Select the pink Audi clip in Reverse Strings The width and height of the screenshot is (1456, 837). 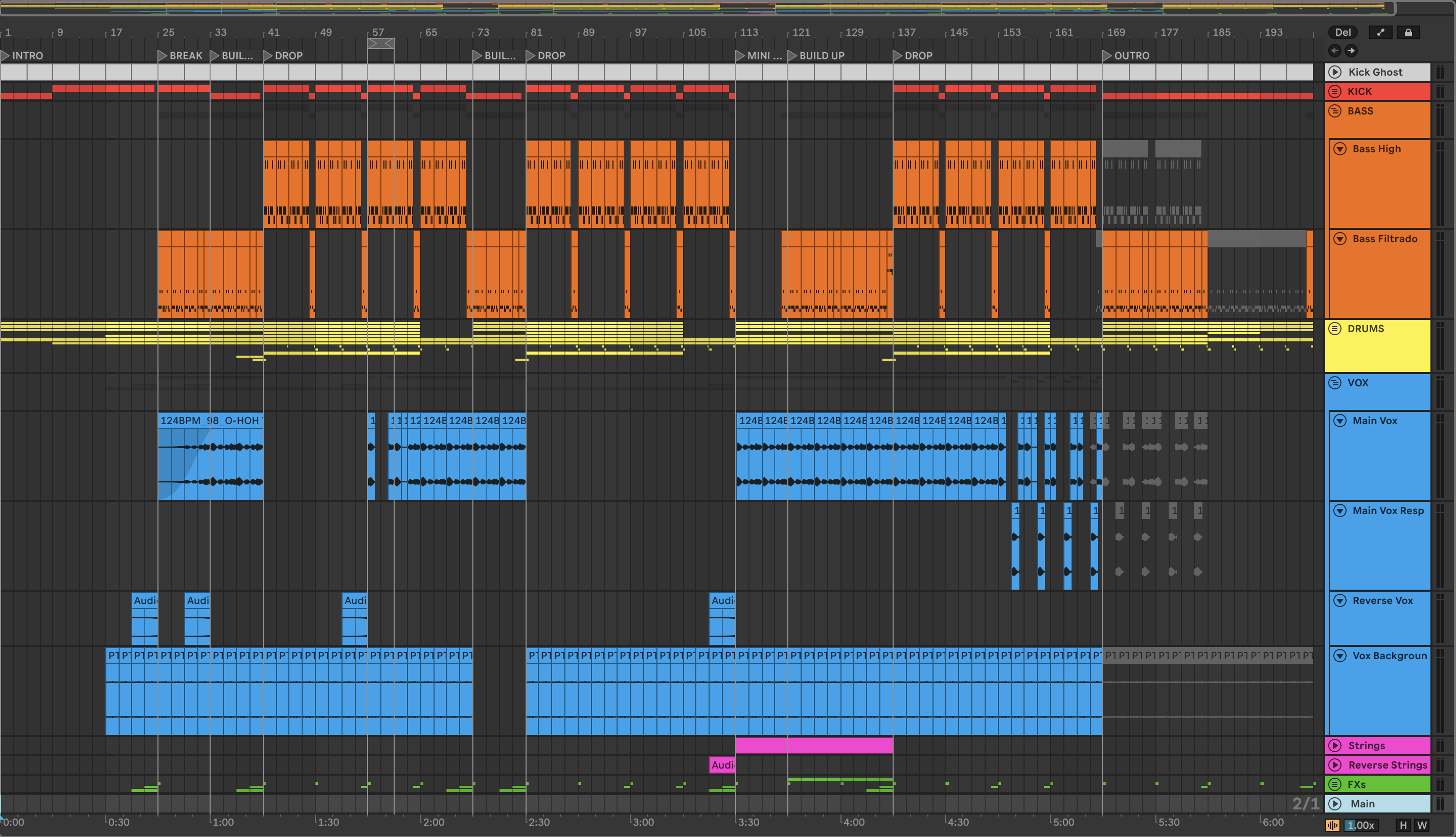point(722,765)
